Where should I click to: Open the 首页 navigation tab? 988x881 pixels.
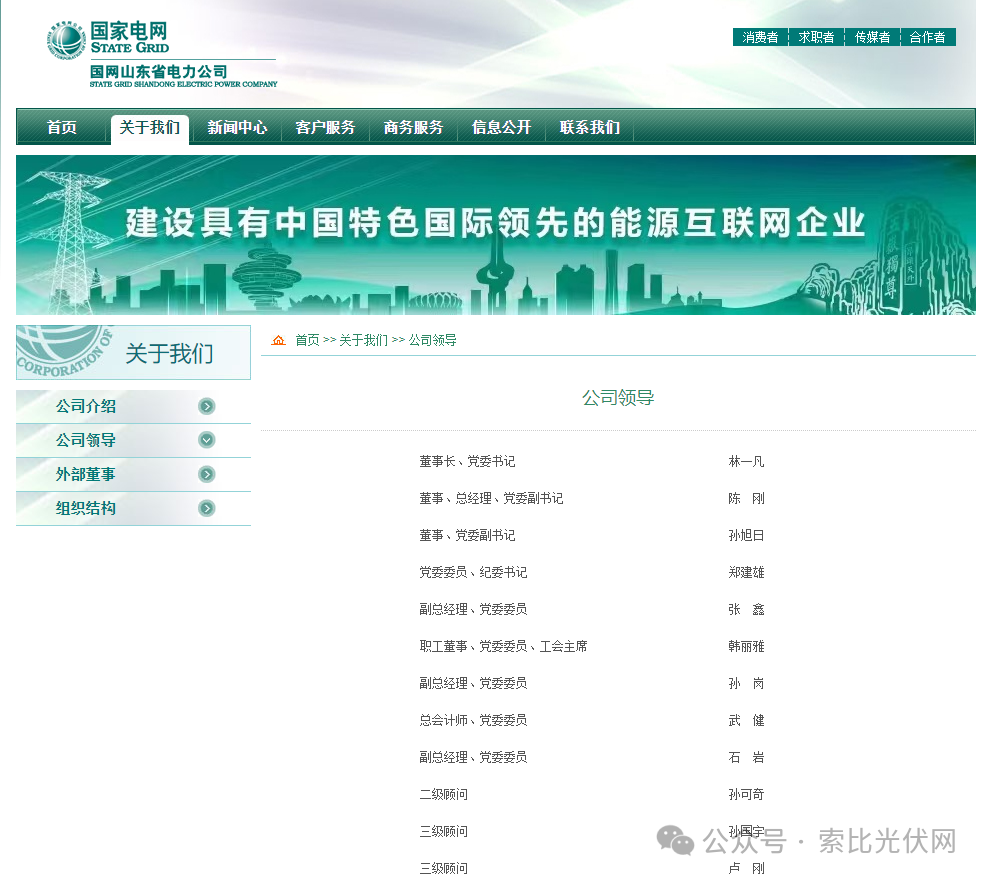[62, 128]
